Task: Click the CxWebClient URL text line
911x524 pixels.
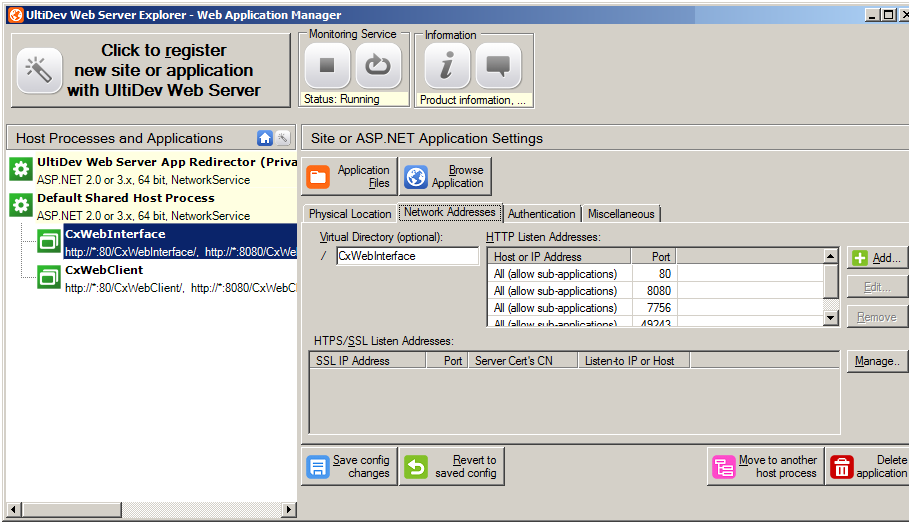Action: tap(181, 288)
